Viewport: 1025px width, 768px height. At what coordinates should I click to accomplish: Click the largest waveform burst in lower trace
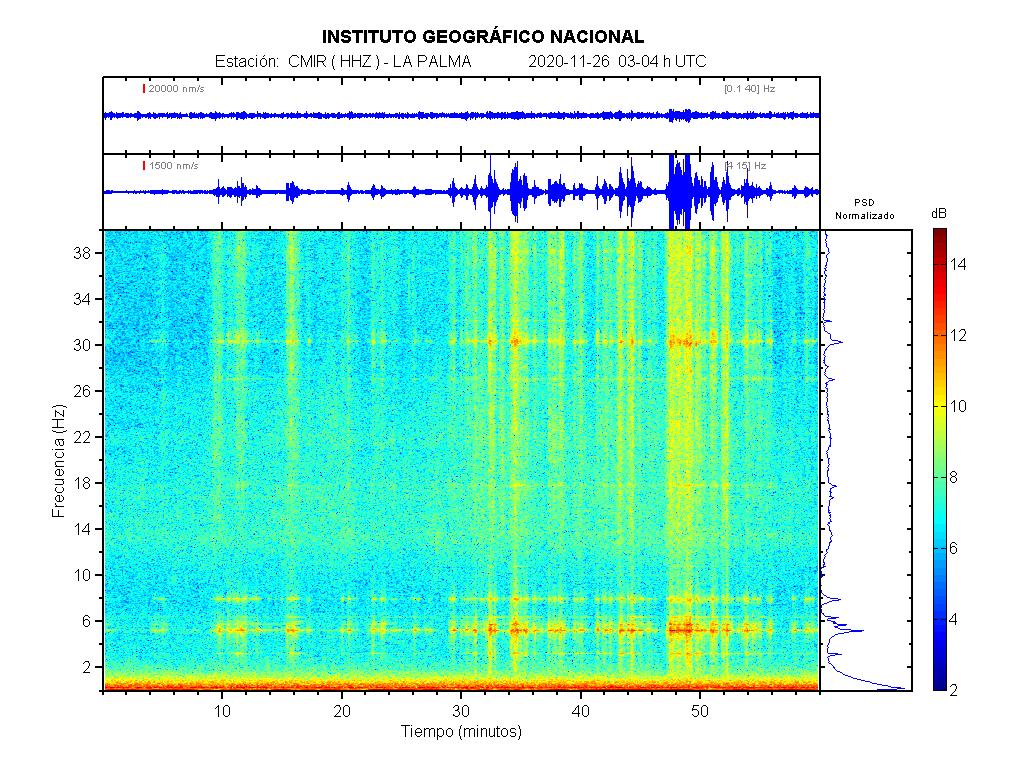(680, 190)
